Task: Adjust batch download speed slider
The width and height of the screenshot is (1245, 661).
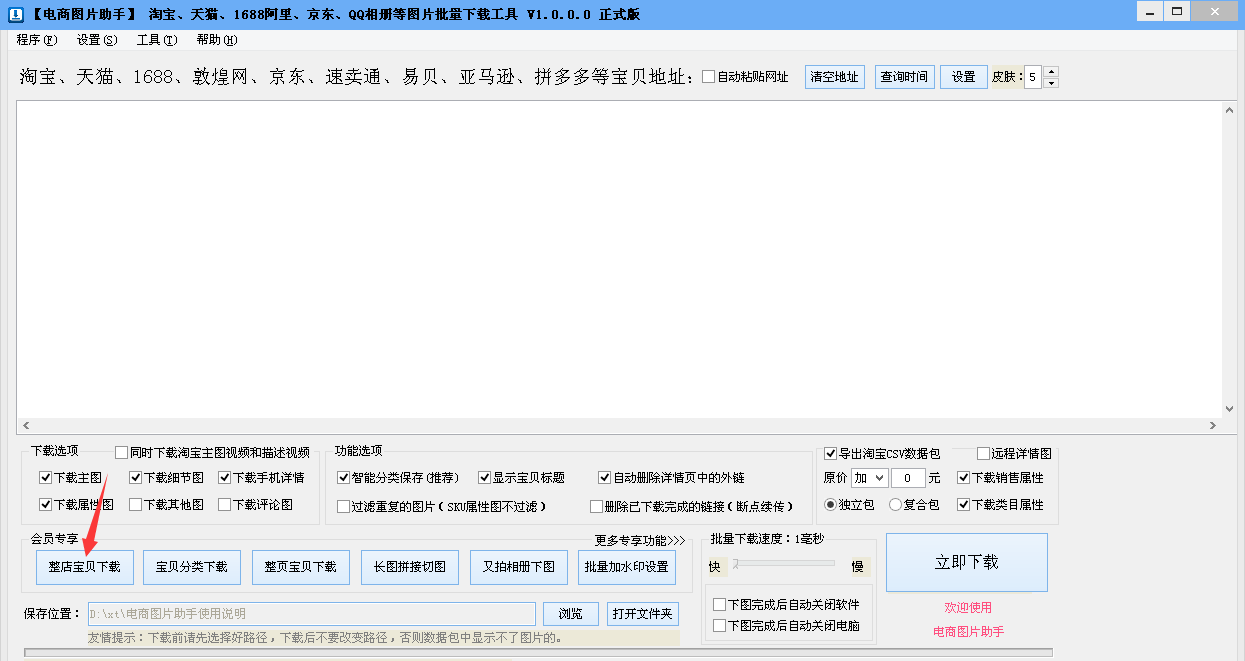Action: click(736, 564)
